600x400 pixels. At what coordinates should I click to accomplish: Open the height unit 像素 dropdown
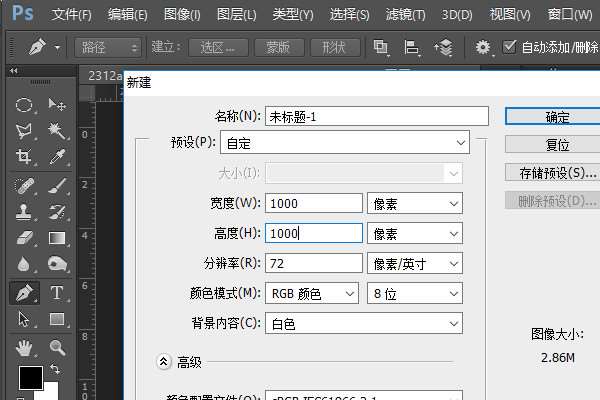(x=415, y=233)
